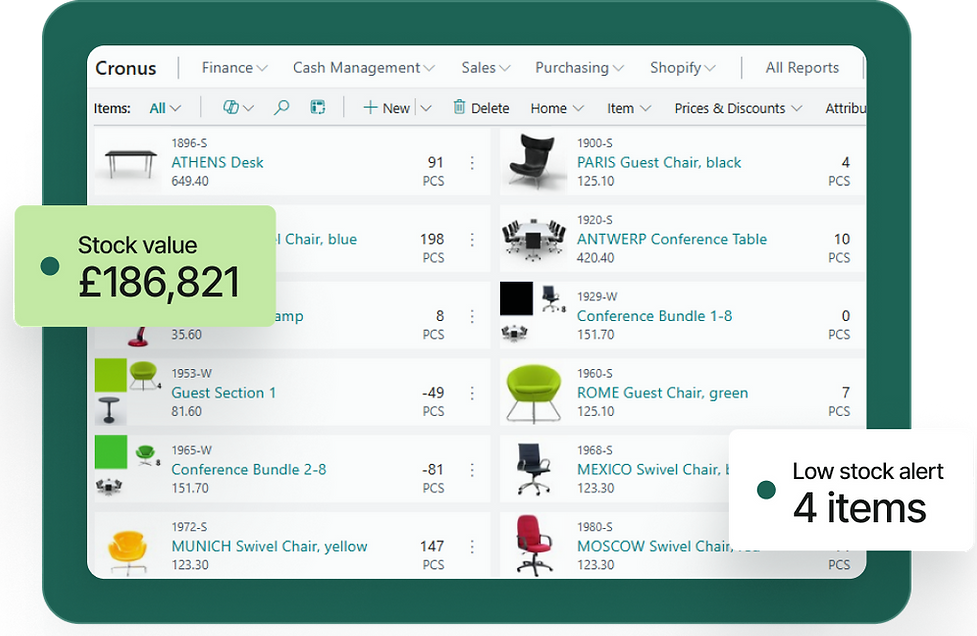
Task: Open more options for Guest Section 1
Action: 472,393
